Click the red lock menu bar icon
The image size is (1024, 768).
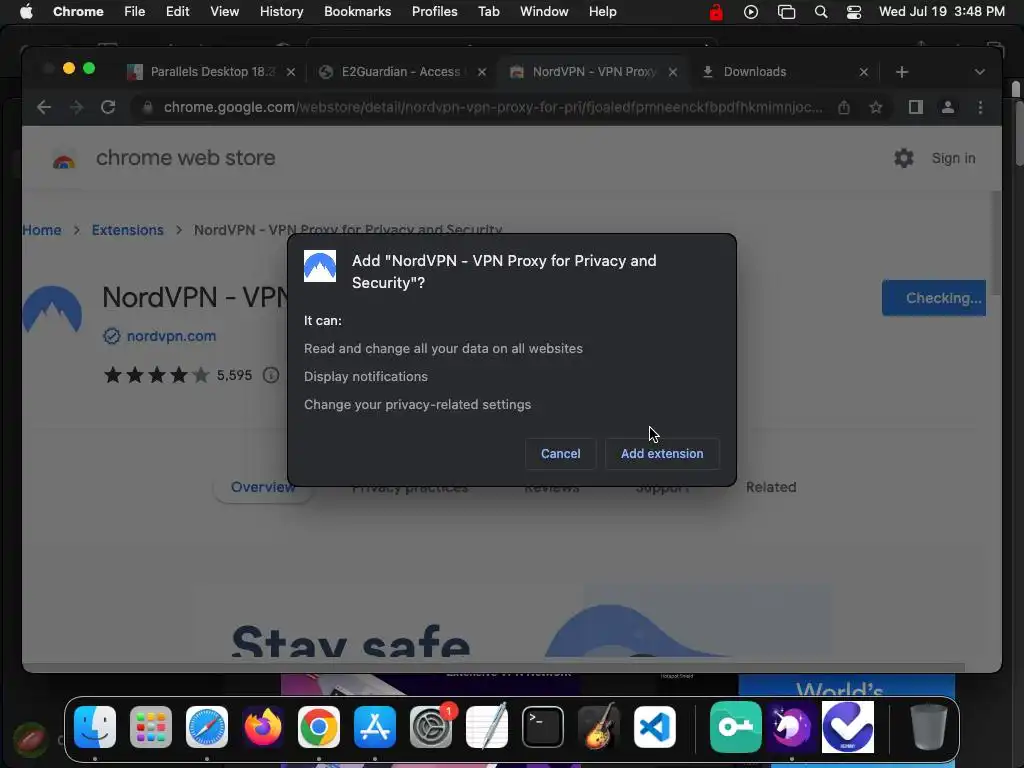(716, 12)
